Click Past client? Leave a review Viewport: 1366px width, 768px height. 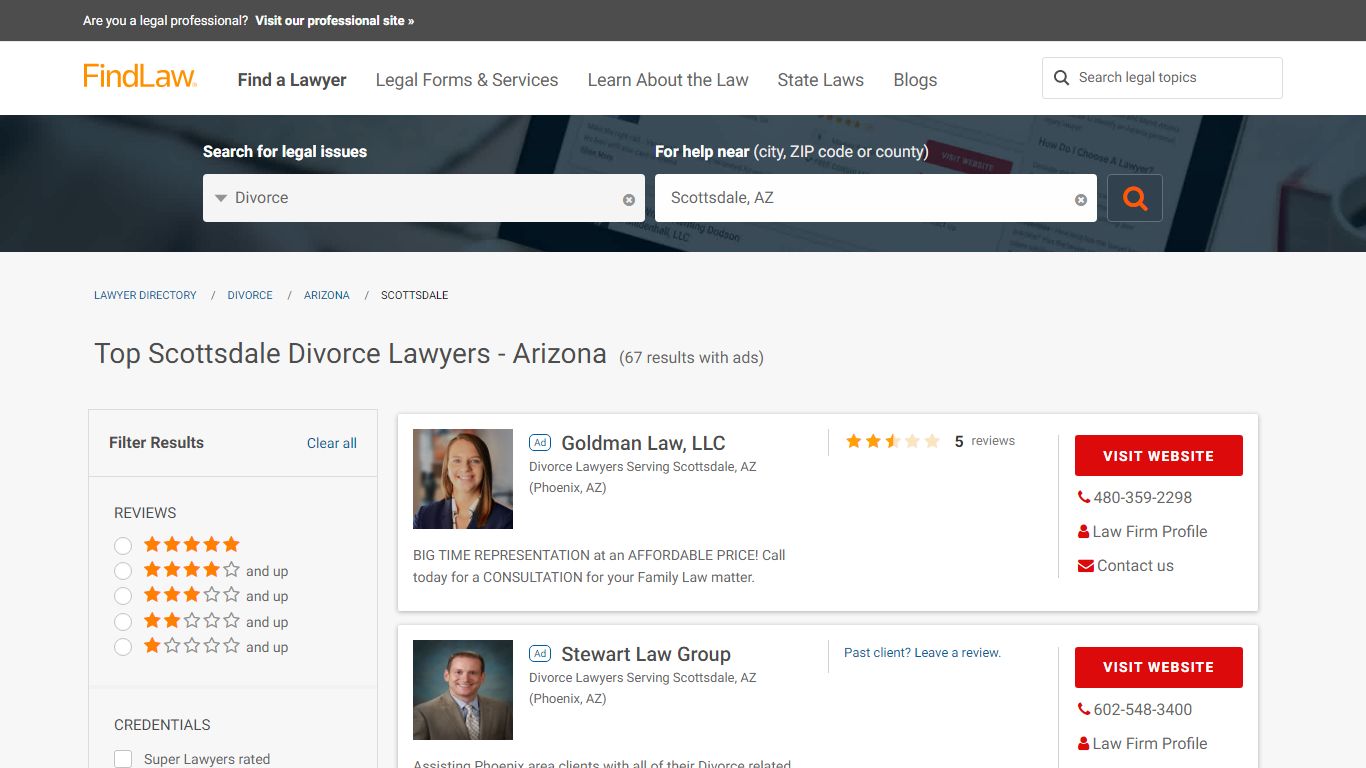[x=922, y=652]
